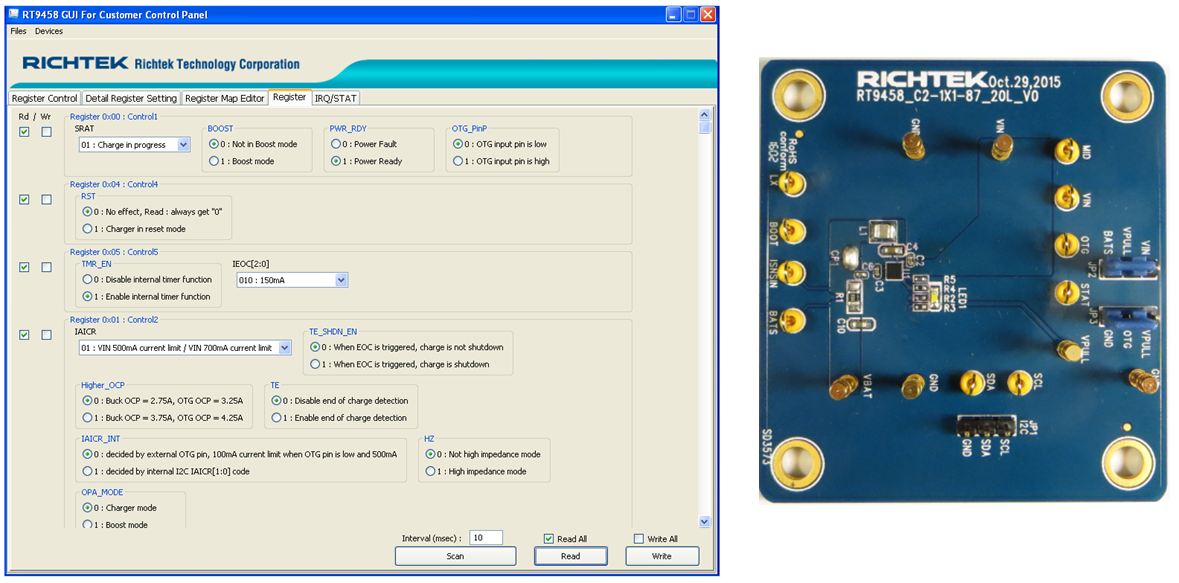Viewport: 1179px width, 583px height.
Task: Uncheck the Read All checkbox
Action: coord(550,538)
